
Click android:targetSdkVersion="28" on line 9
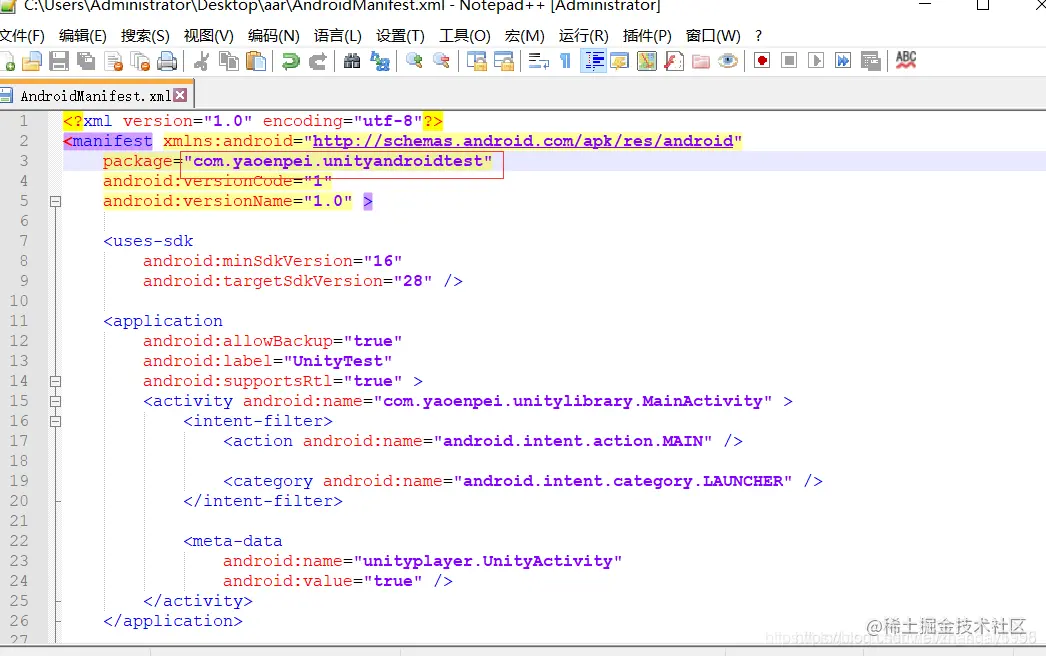point(288,281)
